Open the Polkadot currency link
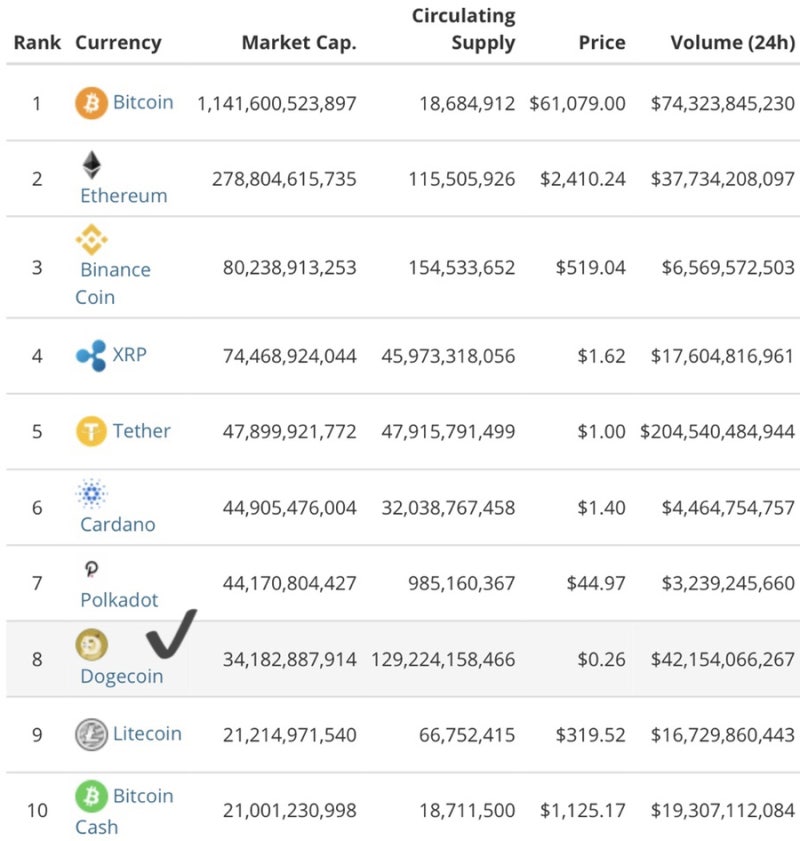 (119, 600)
